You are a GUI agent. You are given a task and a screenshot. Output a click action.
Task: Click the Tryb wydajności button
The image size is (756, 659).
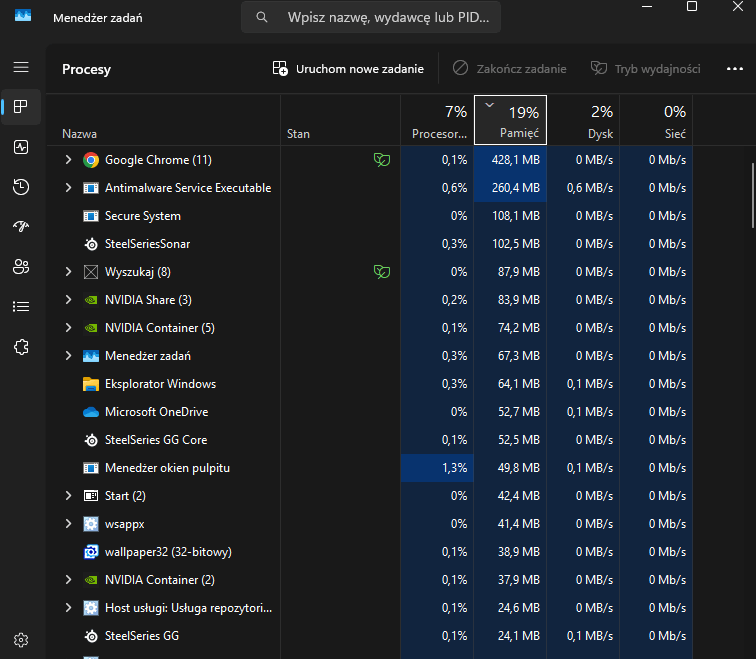point(646,68)
